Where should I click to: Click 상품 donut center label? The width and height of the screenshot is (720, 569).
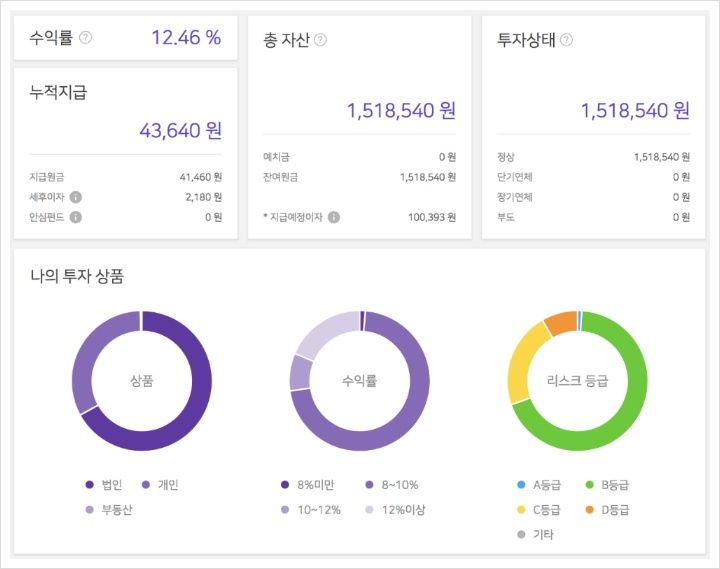pos(142,381)
